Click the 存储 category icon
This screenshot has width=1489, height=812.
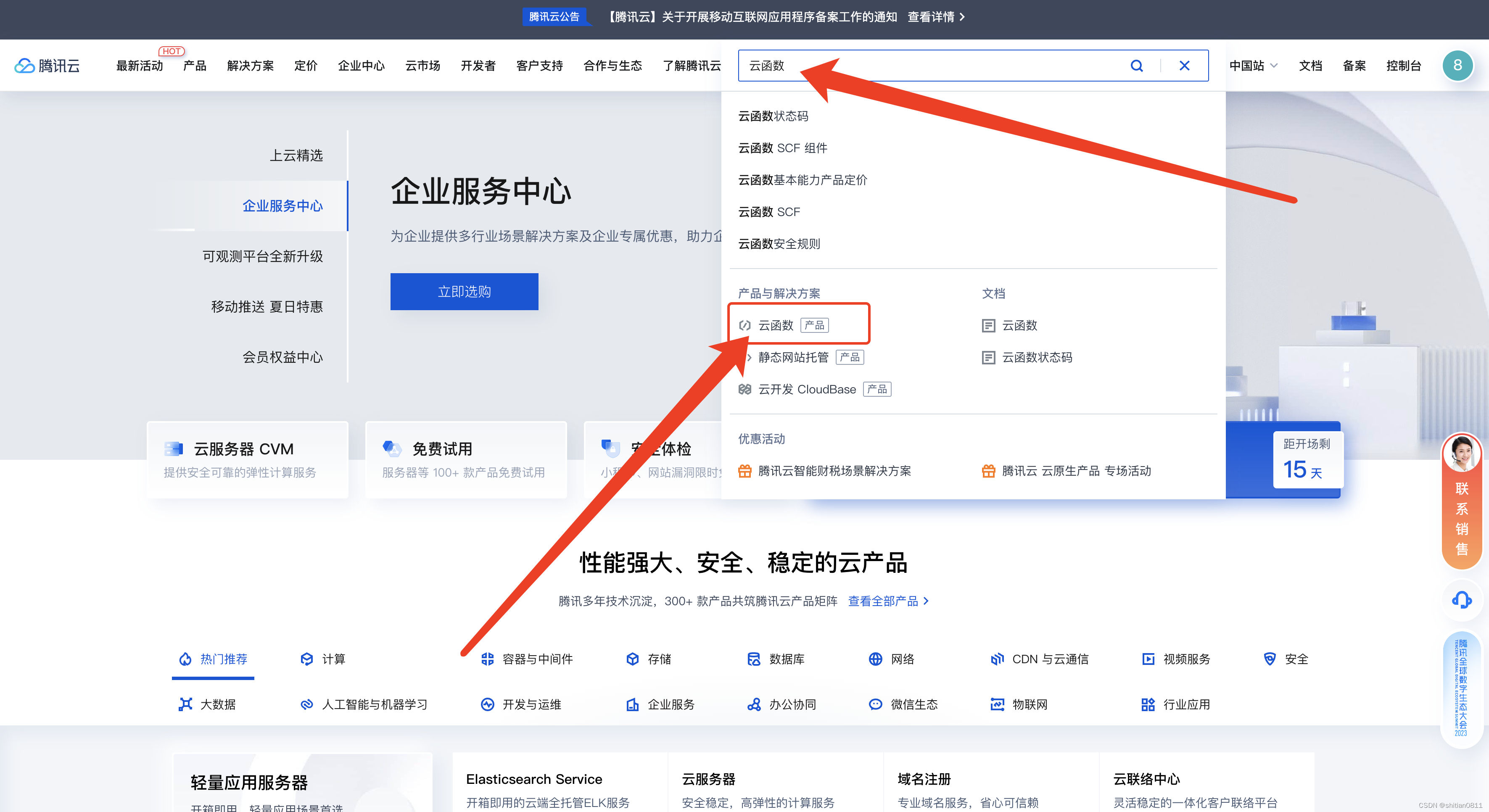tap(632, 659)
